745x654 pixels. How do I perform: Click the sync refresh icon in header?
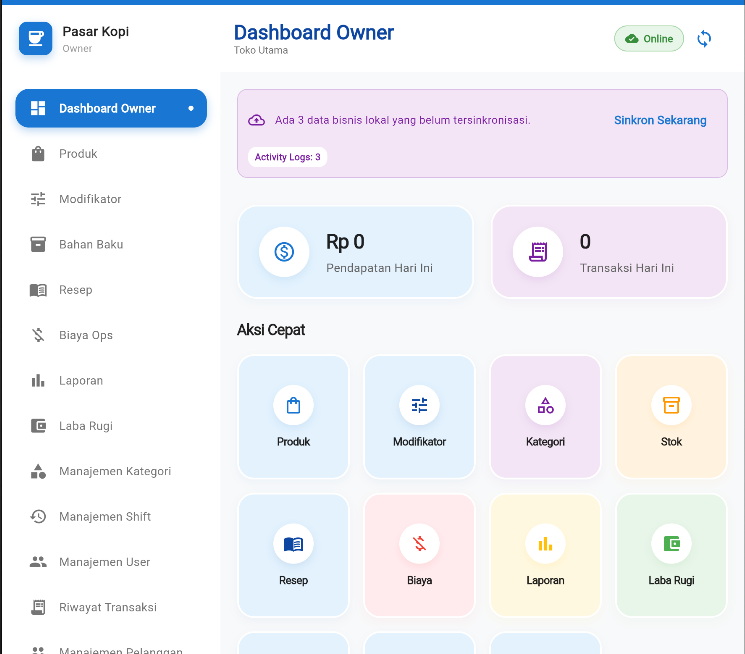704,39
